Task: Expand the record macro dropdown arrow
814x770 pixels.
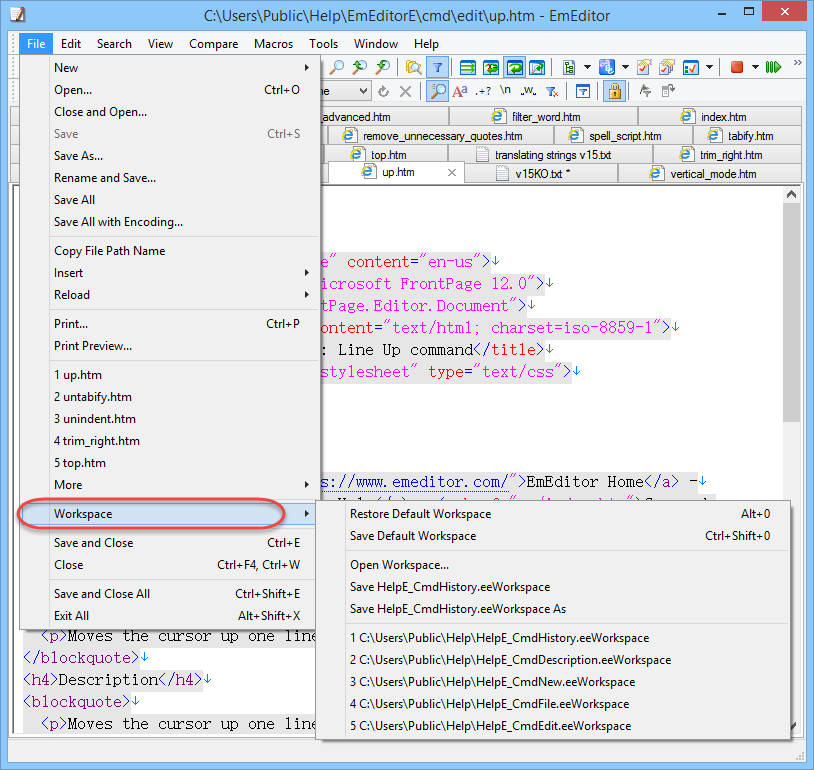Action: click(755, 67)
